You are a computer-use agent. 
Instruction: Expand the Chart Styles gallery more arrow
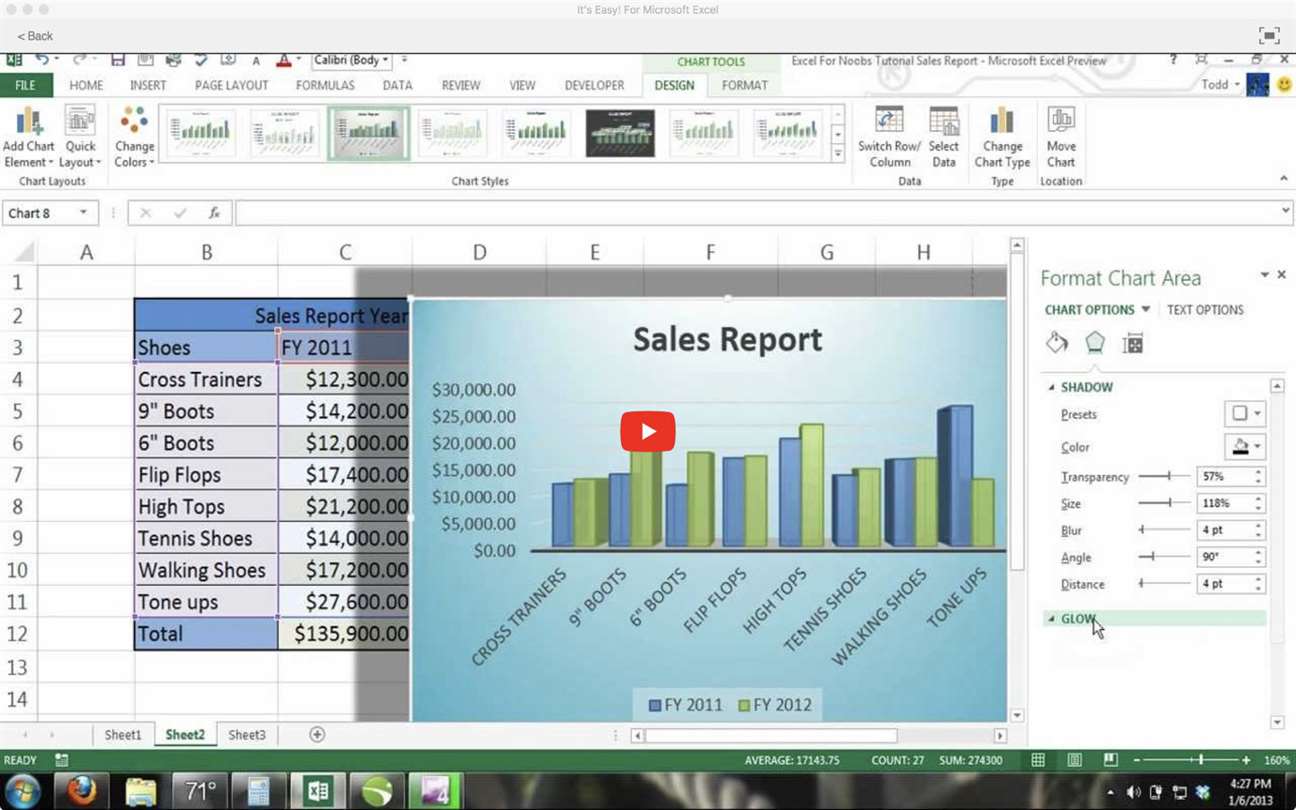838,152
